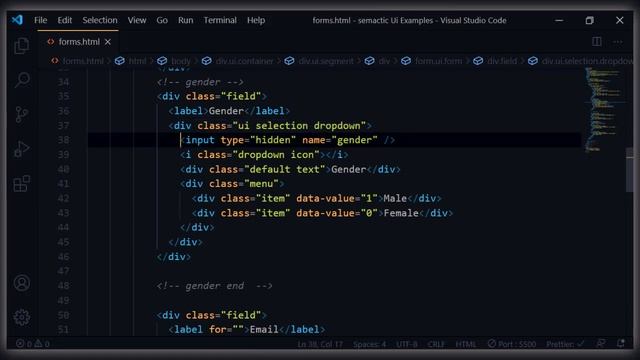This screenshot has width=640, height=360.
Task: Open the Run and Debug view
Action: click(x=22, y=149)
